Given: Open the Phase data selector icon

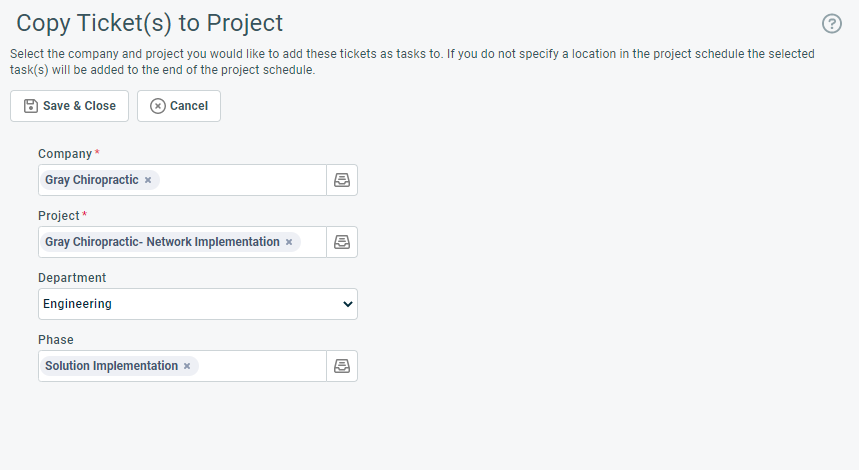Looking at the screenshot, I should [x=342, y=366].
